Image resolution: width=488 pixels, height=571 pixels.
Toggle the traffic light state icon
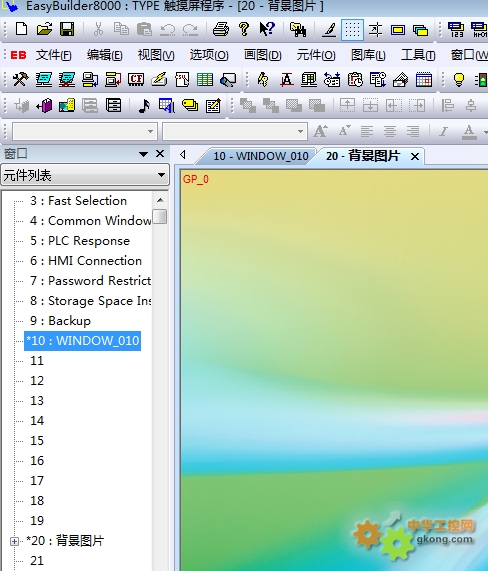(x=481, y=79)
